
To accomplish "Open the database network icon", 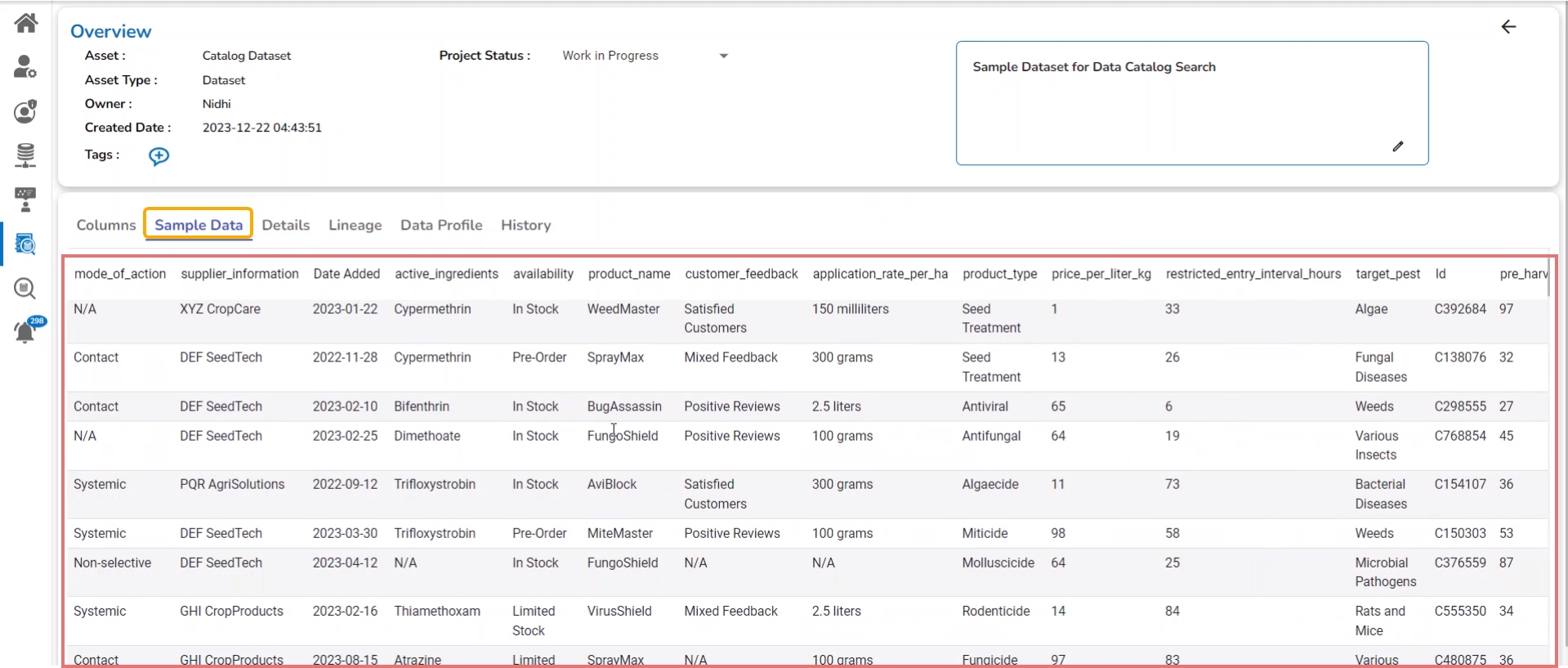I will [x=25, y=155].
